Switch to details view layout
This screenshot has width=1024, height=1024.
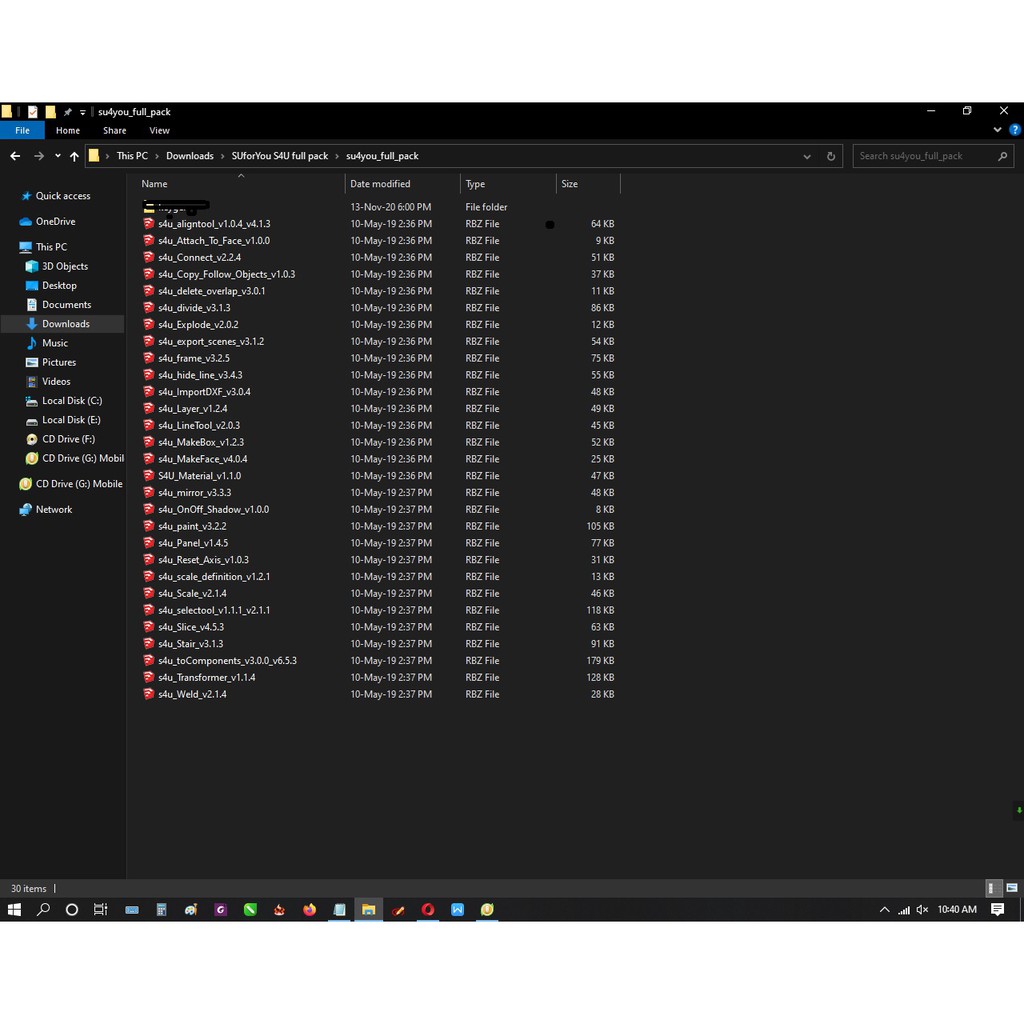click(x=992, y=888)
